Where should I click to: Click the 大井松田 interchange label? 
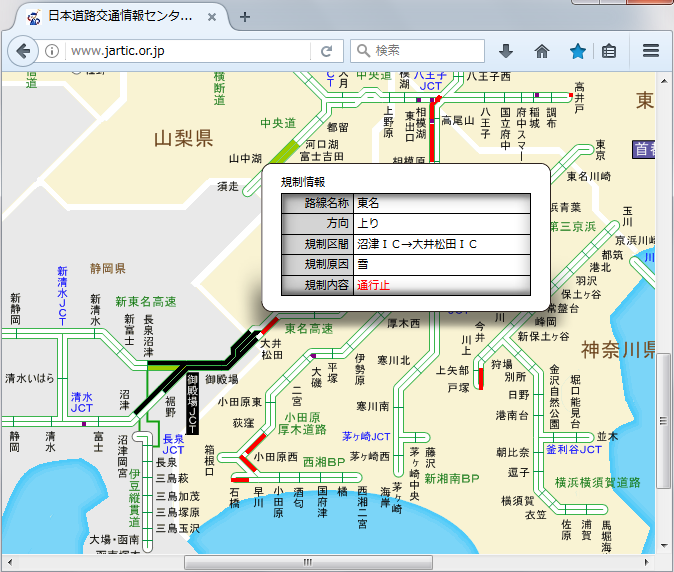click(272, 349)
